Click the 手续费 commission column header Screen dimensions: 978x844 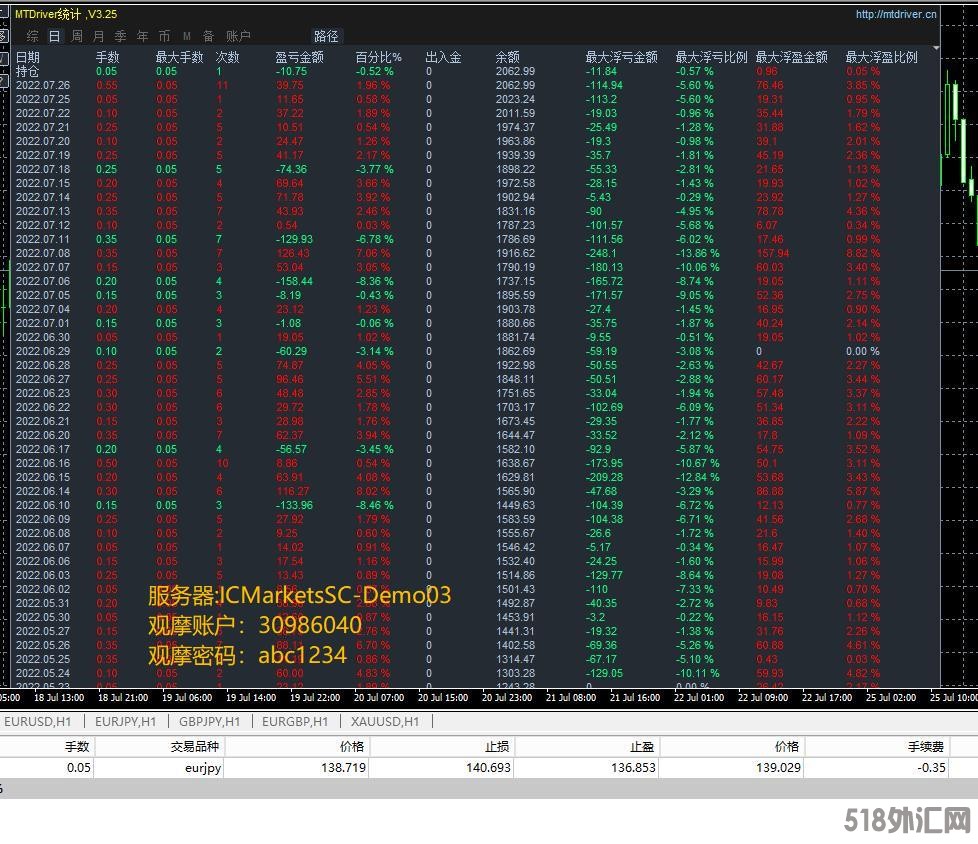point(926,747)
